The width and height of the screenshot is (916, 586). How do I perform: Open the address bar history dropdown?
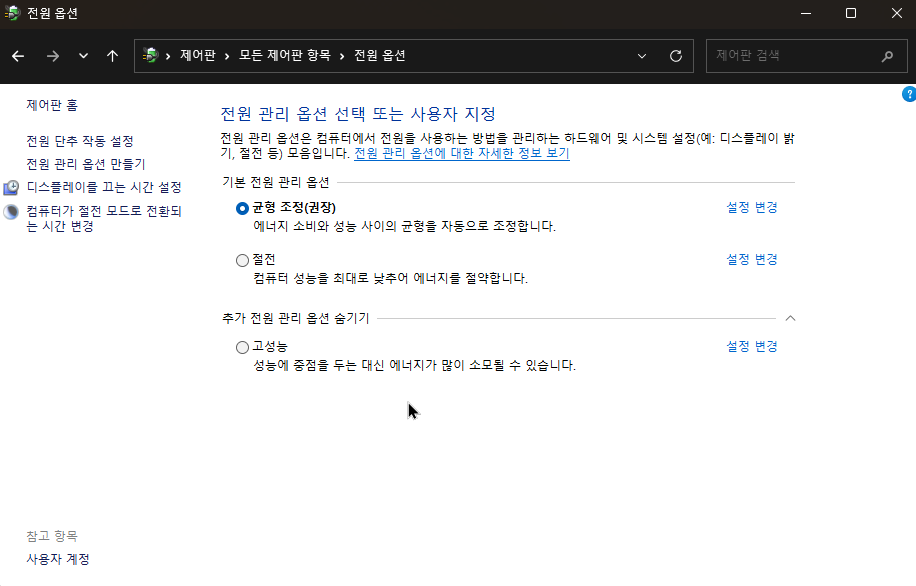(641, 56)
